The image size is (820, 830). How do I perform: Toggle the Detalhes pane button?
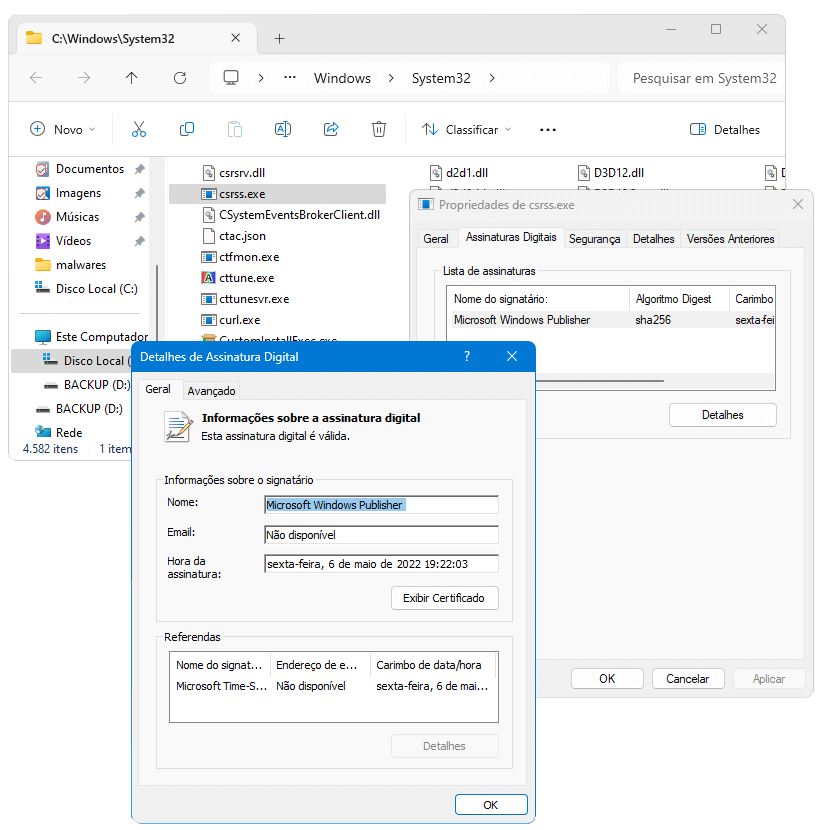tap(725, 129)
